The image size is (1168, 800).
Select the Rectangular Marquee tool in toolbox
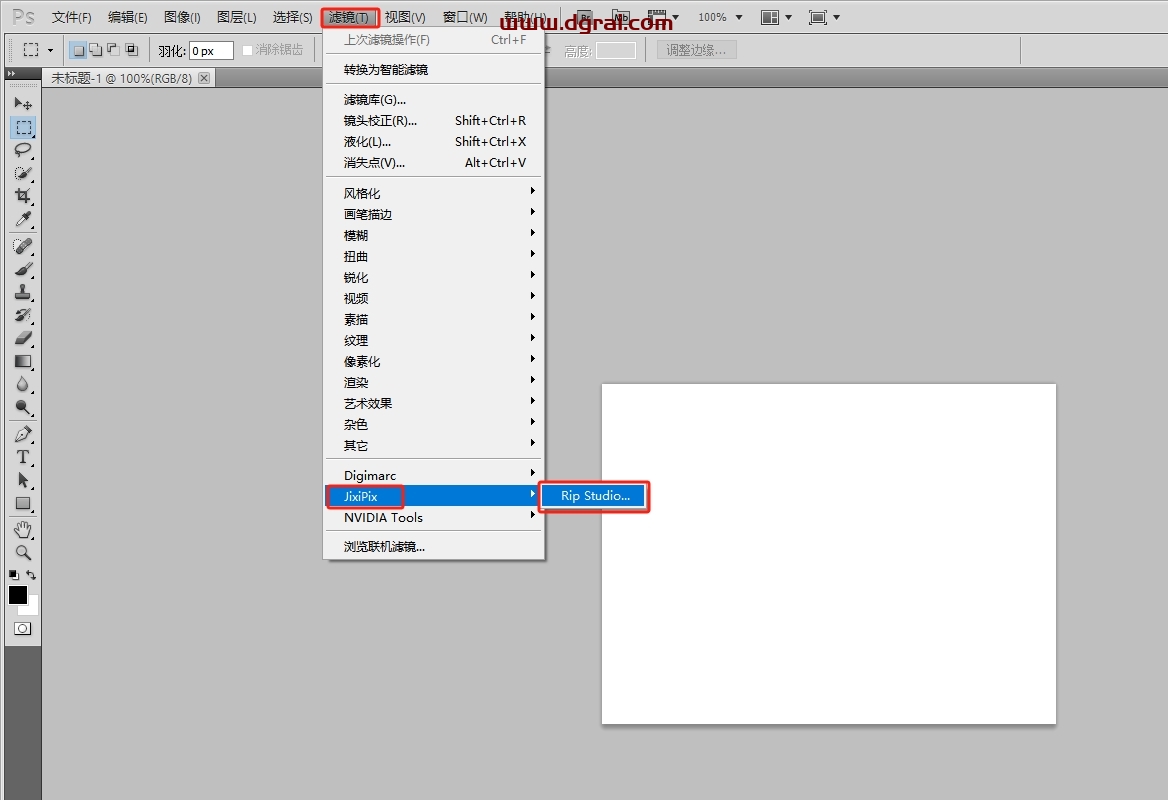click(23, 127)
